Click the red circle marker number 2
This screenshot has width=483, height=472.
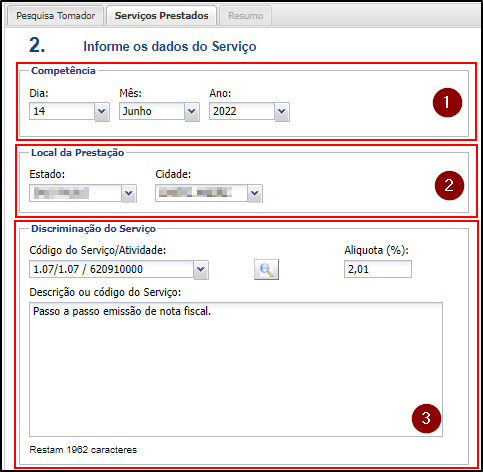coord(449,185)
